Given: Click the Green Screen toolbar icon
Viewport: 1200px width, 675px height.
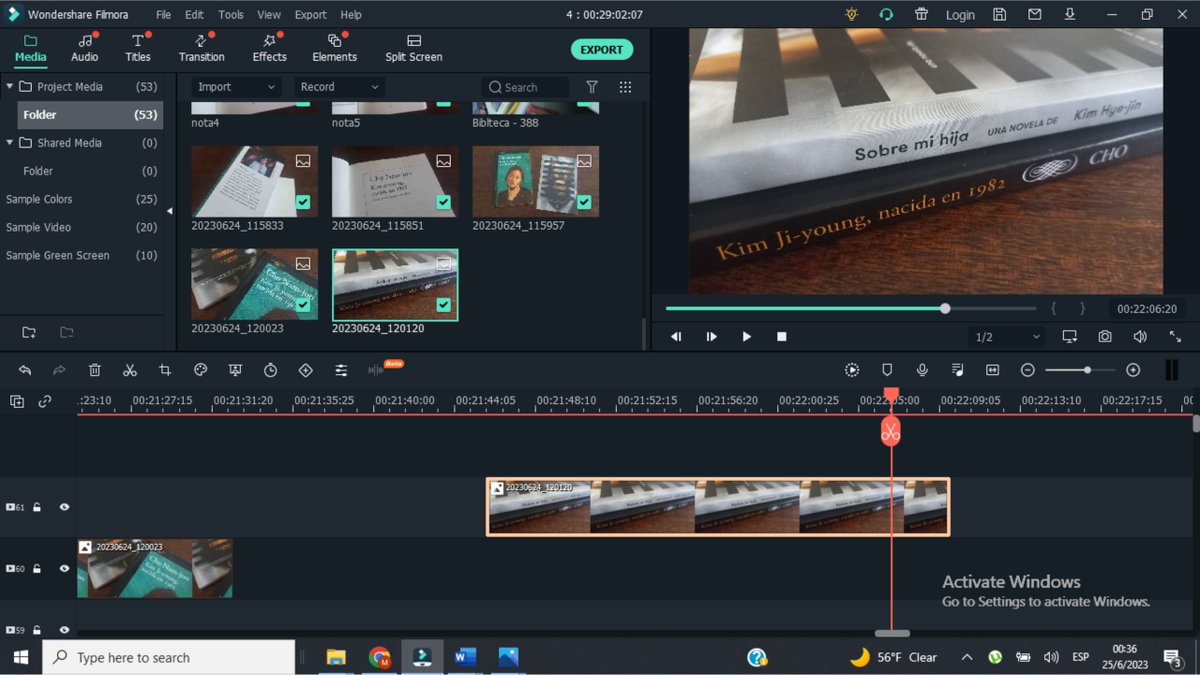Looking at the screenshot, I should [x=235, y=370].
